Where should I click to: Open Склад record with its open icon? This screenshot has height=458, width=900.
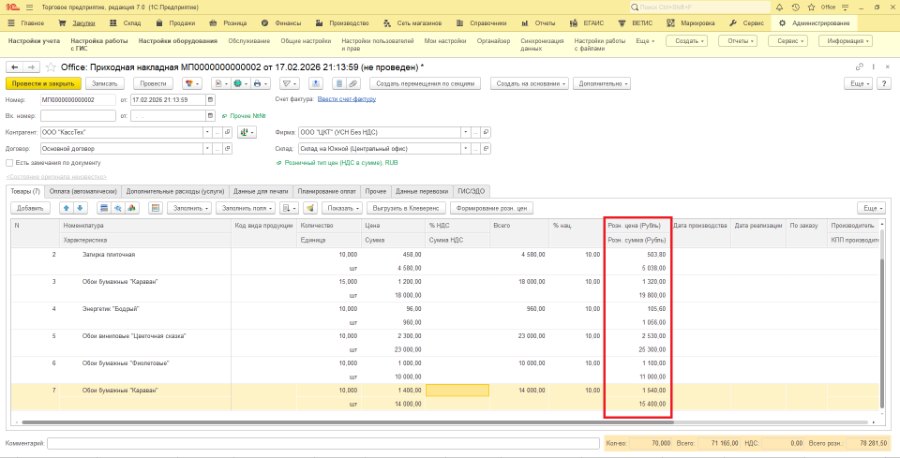[x=486, y=149]
